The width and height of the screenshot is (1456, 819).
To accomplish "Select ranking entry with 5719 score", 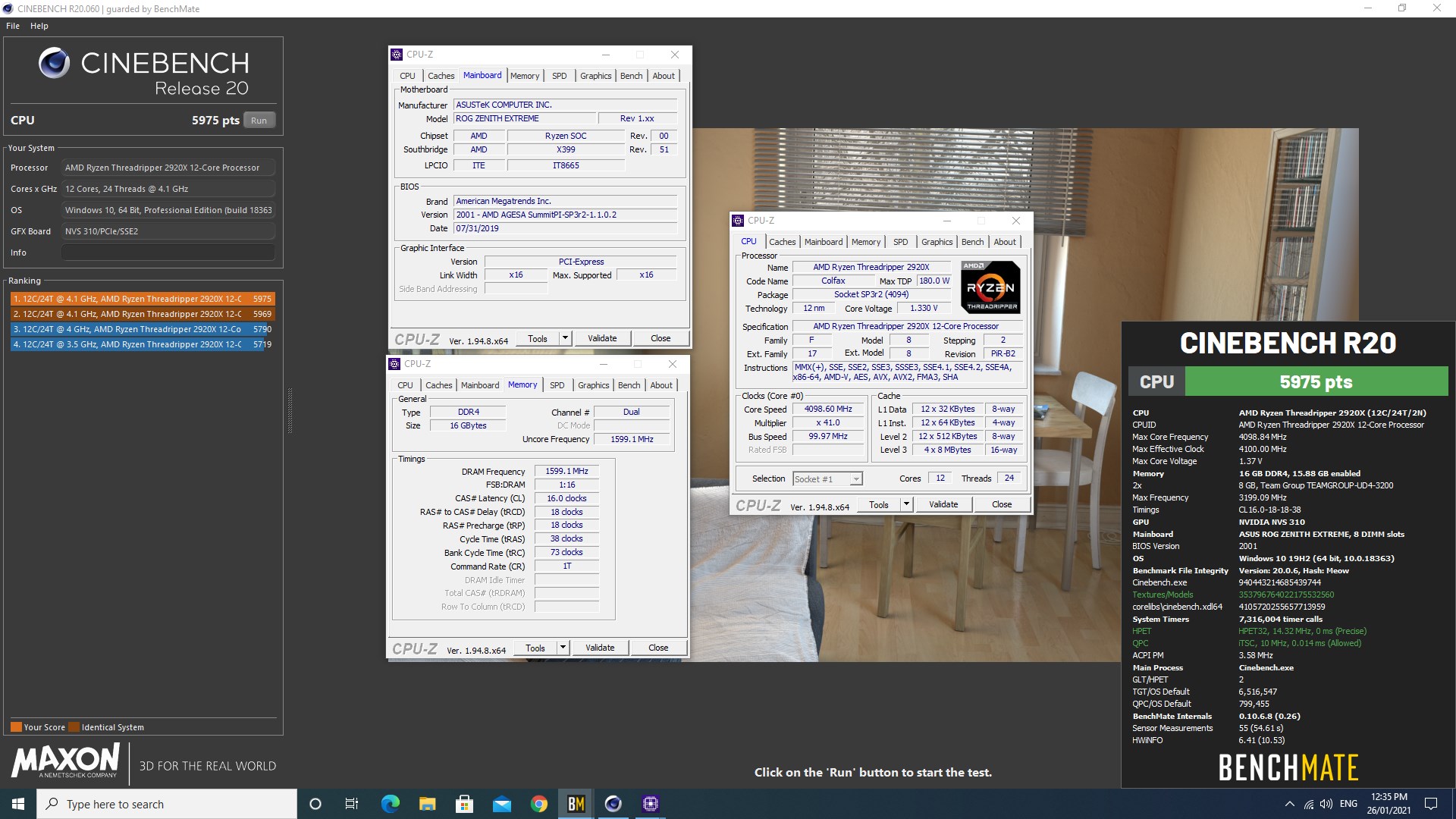I will [142, 344].
